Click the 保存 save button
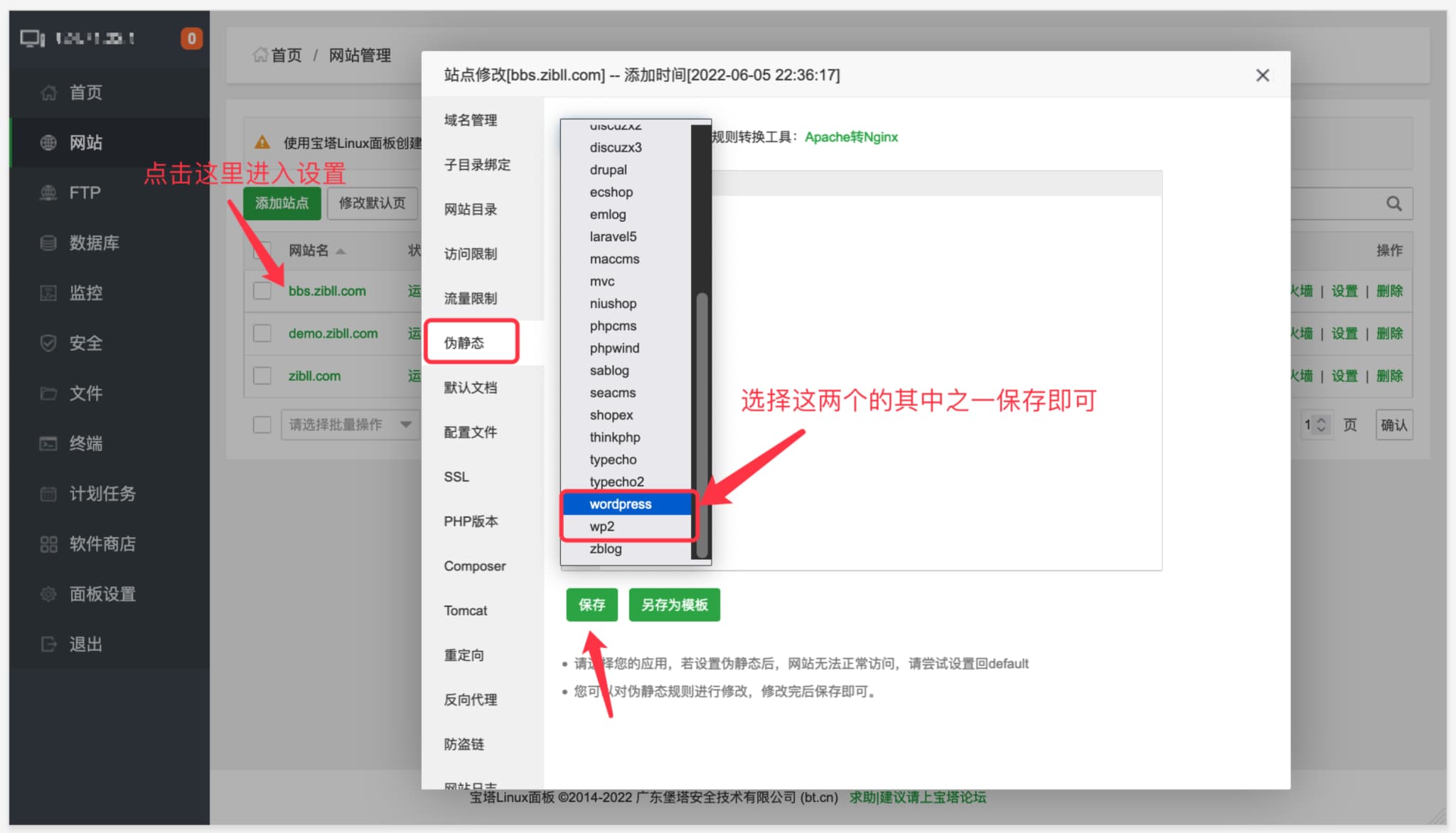 (591, 605)
